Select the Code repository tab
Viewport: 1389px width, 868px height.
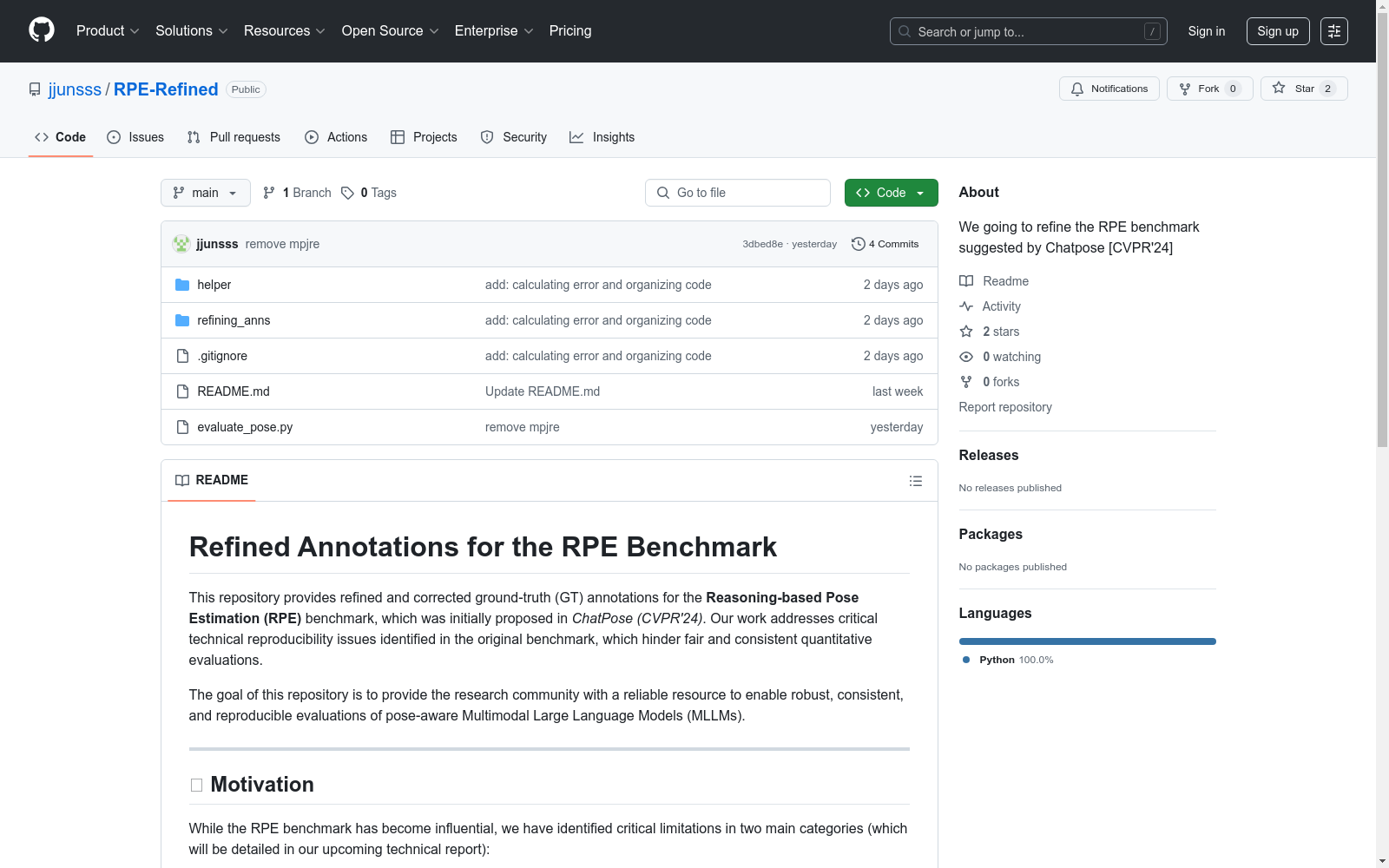tap(61, 137)
